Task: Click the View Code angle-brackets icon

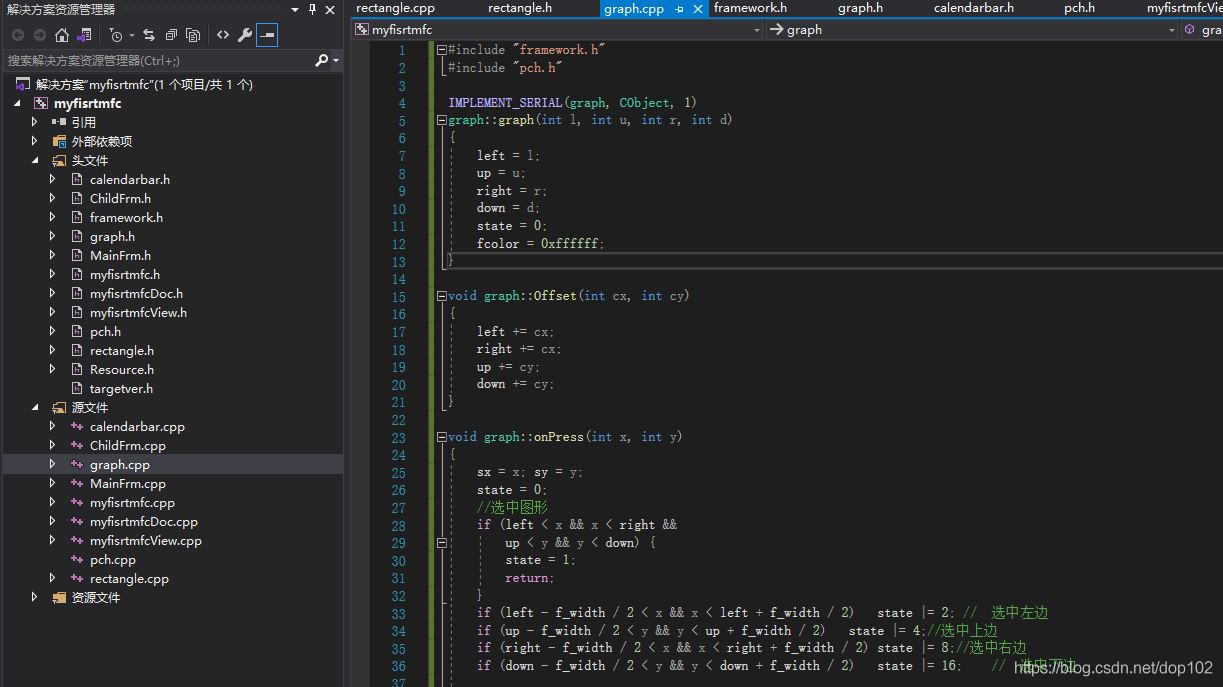Action: coord(222,35)
